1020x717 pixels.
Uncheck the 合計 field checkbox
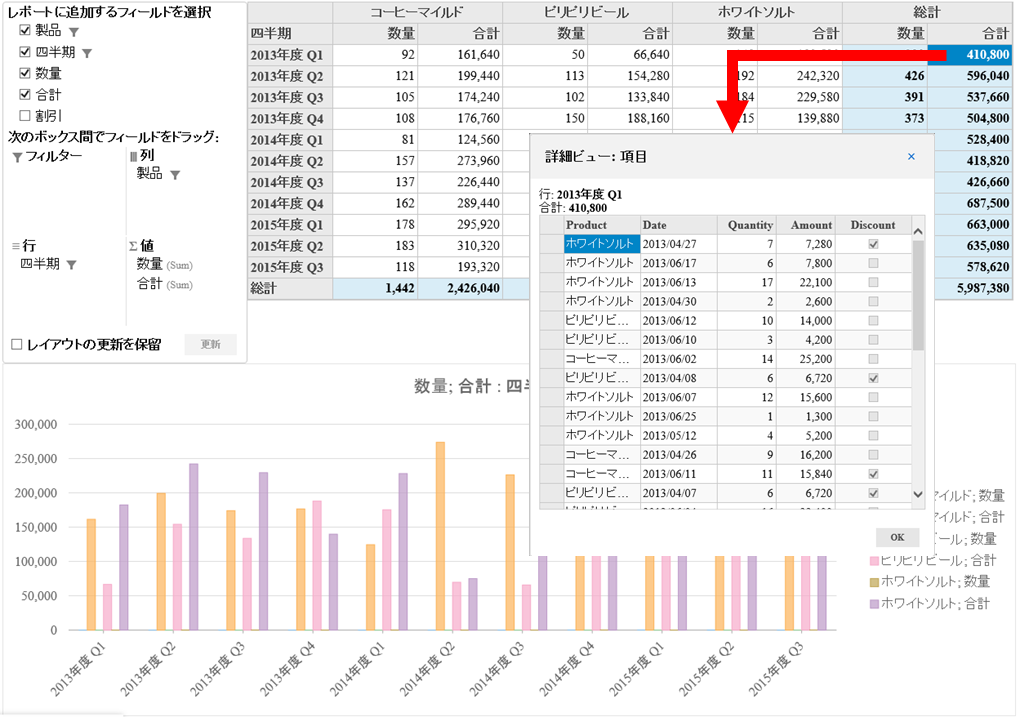[25, 94]
